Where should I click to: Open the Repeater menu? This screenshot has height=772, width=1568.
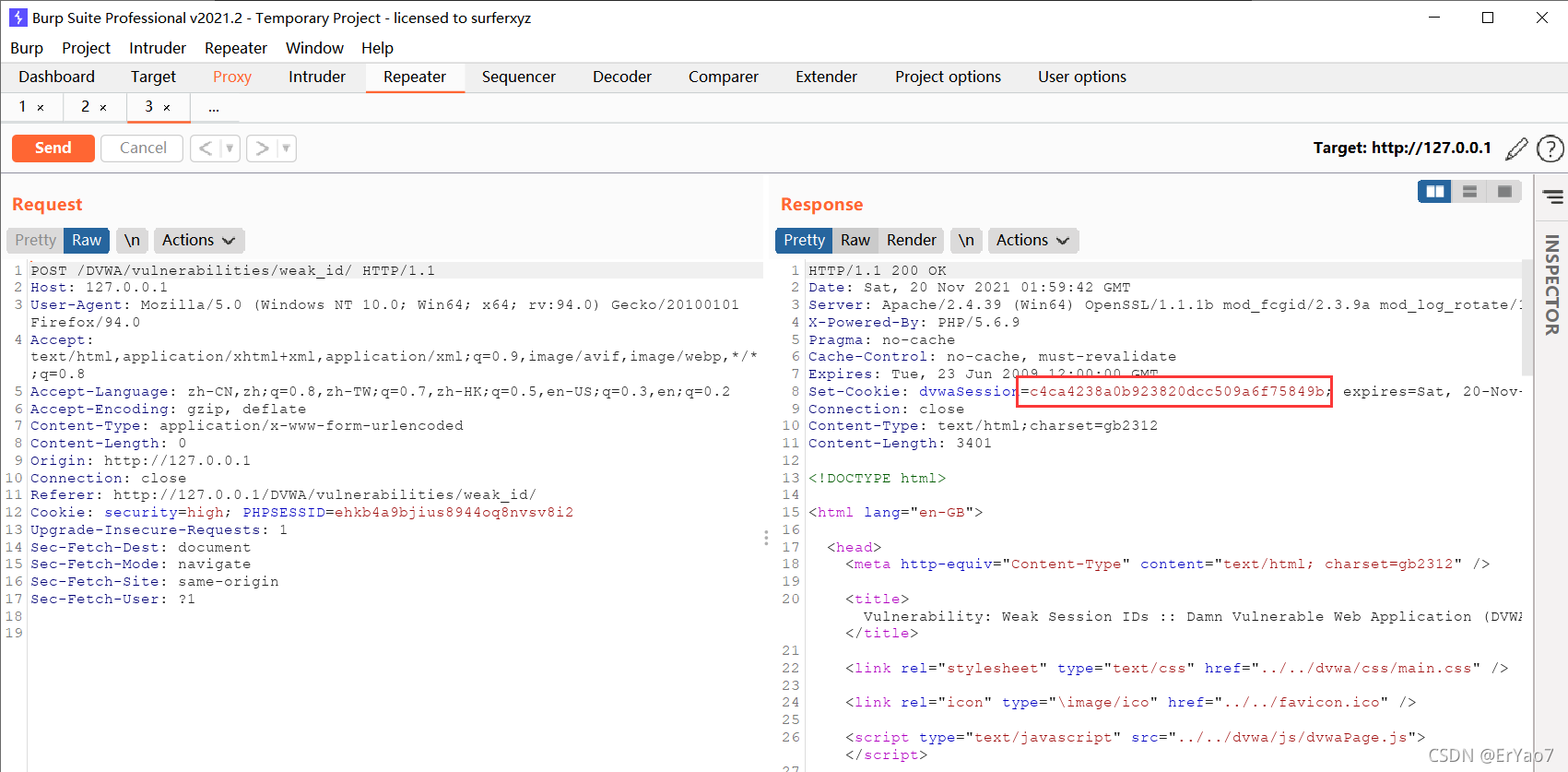236,48
